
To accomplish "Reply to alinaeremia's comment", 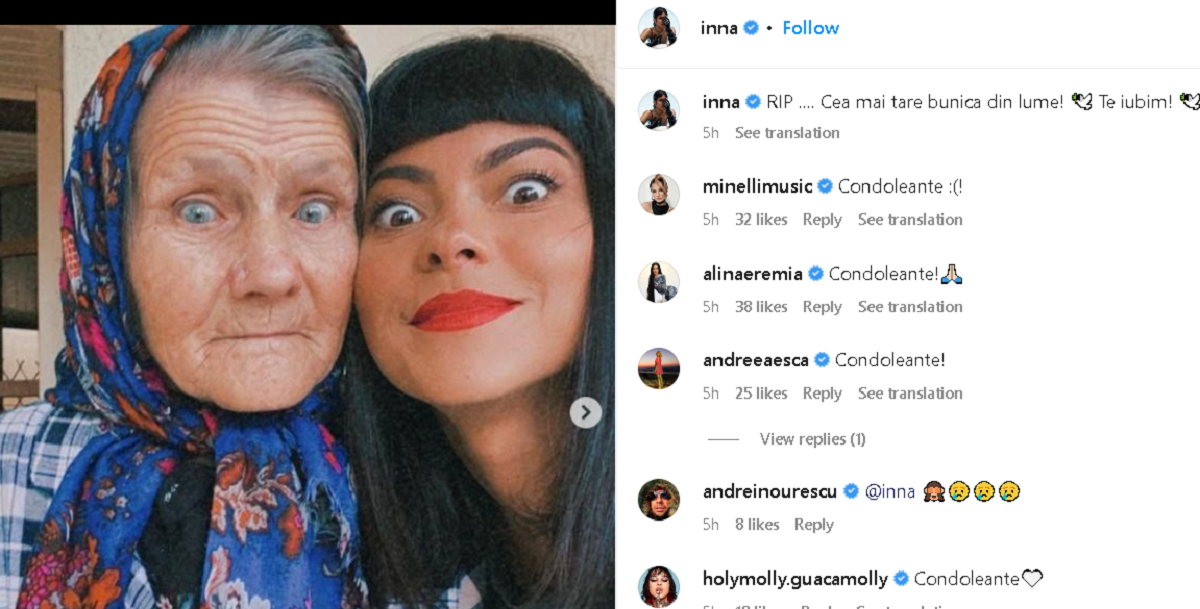I will (x=822, y=307).
